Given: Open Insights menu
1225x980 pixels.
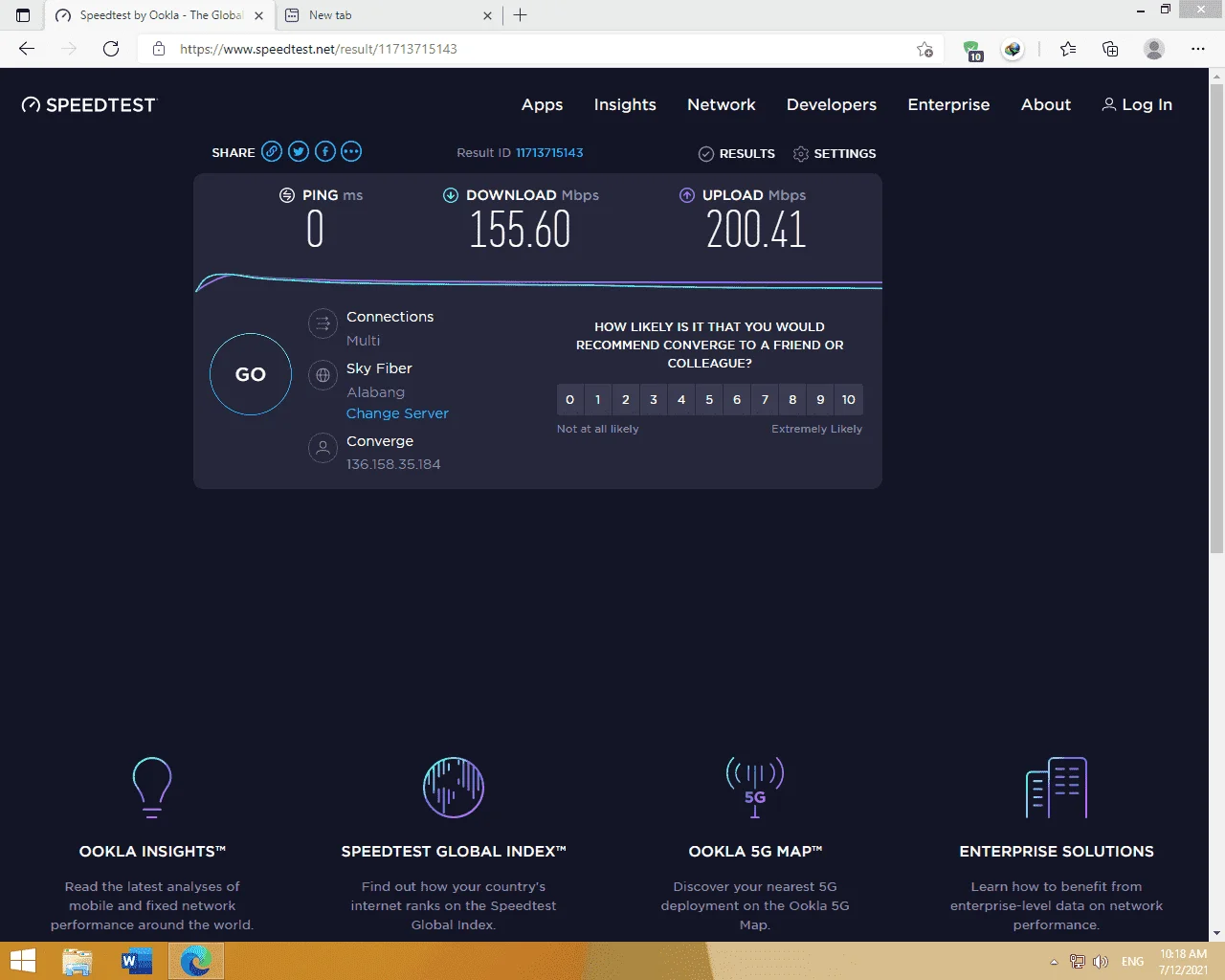Looking at the screenshot, I should tap(625, 105).
